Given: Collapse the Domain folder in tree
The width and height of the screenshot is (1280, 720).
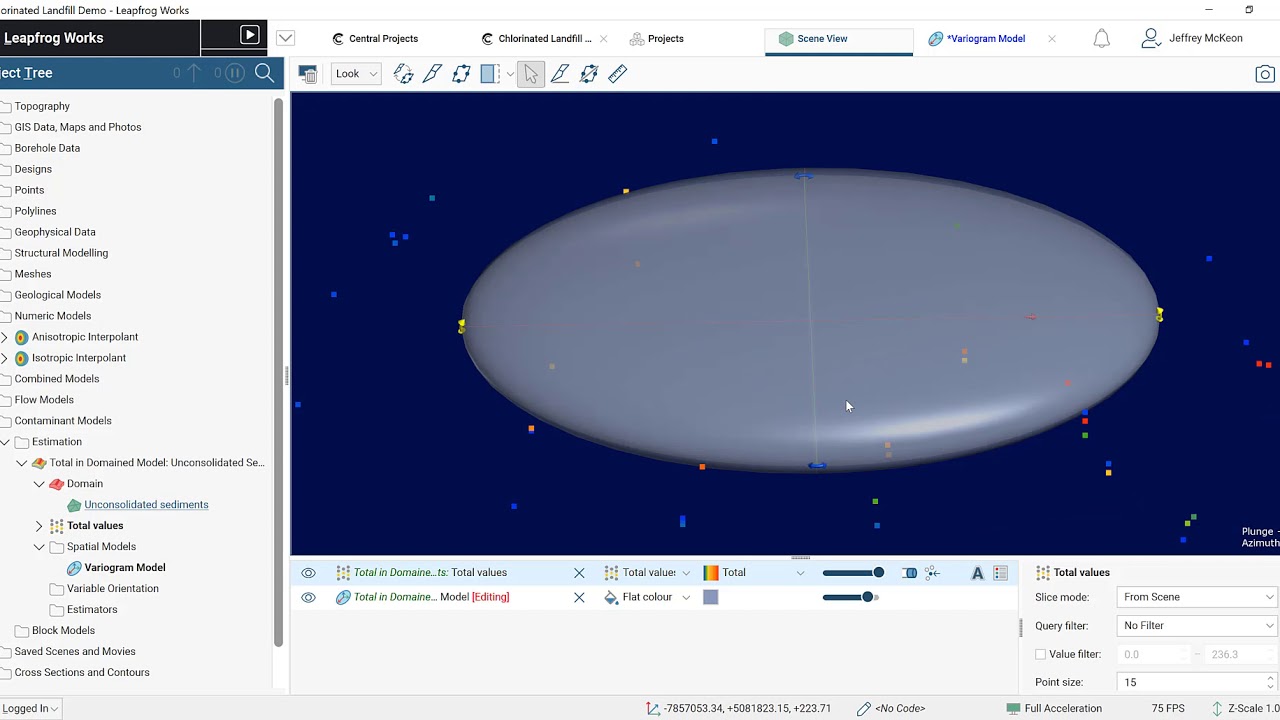Looking at the screenshot, I should [39, 484].
